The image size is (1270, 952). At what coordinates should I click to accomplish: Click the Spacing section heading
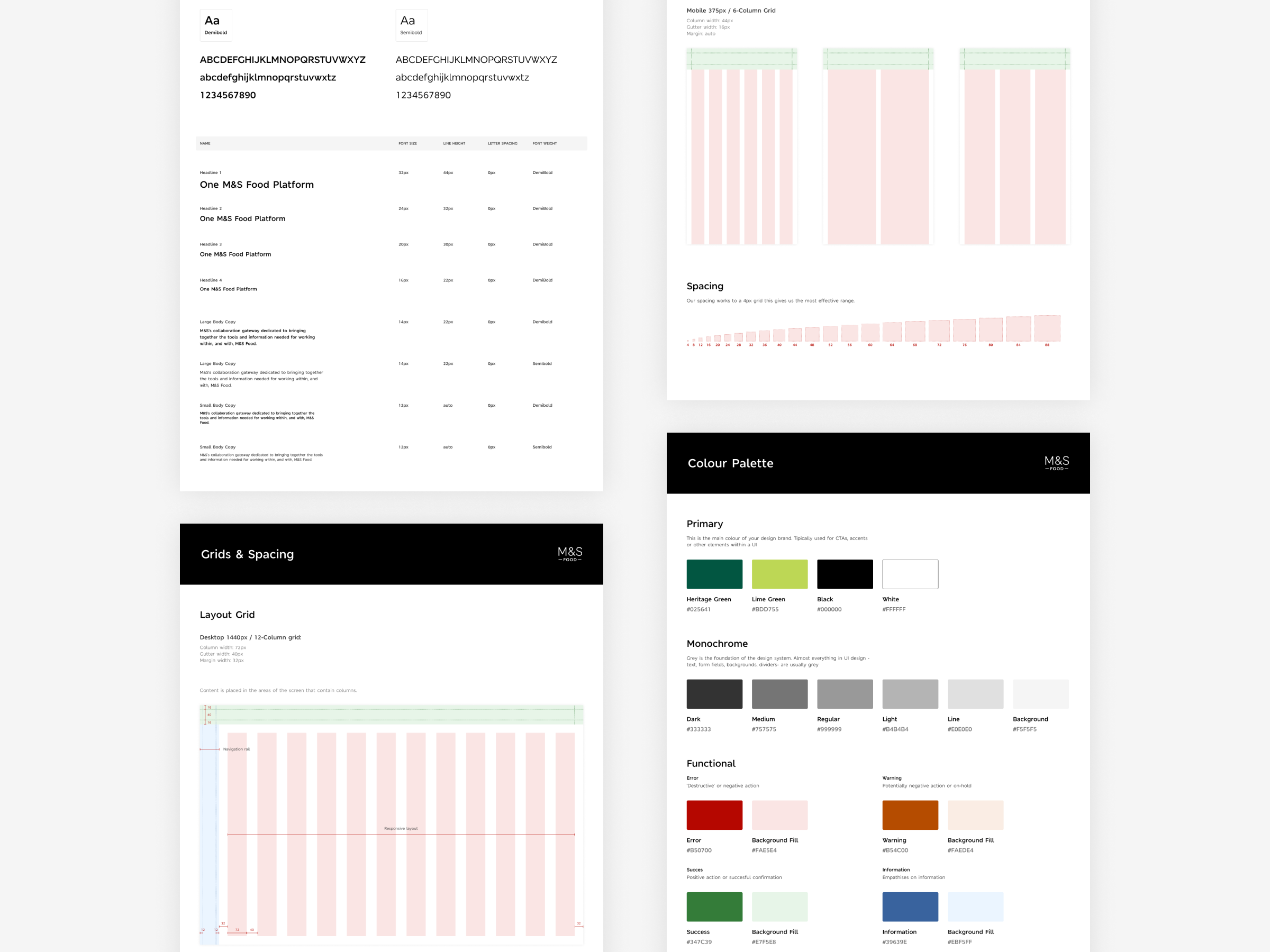[705, 286]
